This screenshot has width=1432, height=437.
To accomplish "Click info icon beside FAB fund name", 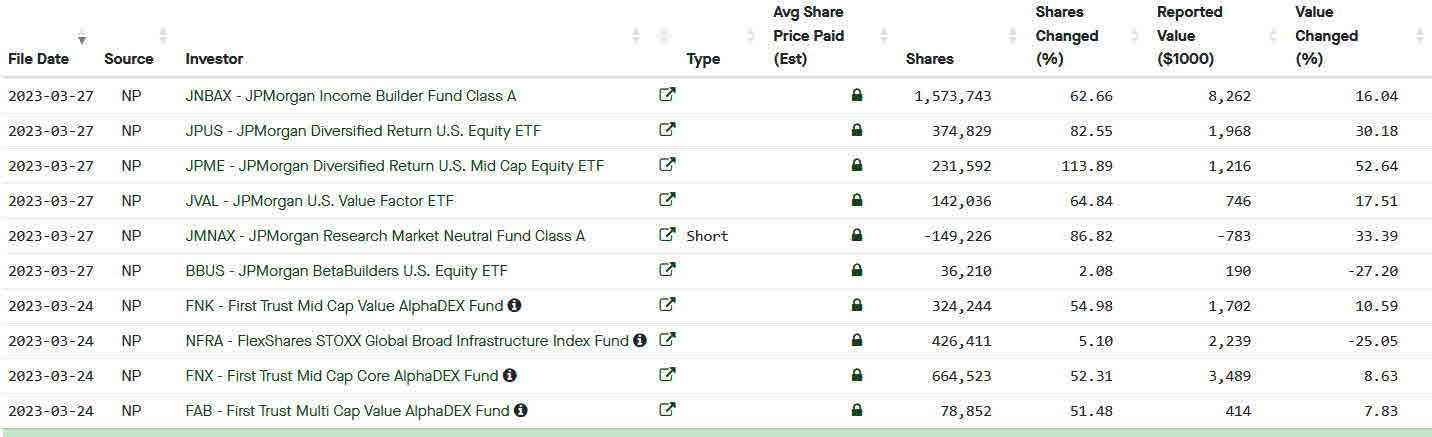I will click(521, 410).
